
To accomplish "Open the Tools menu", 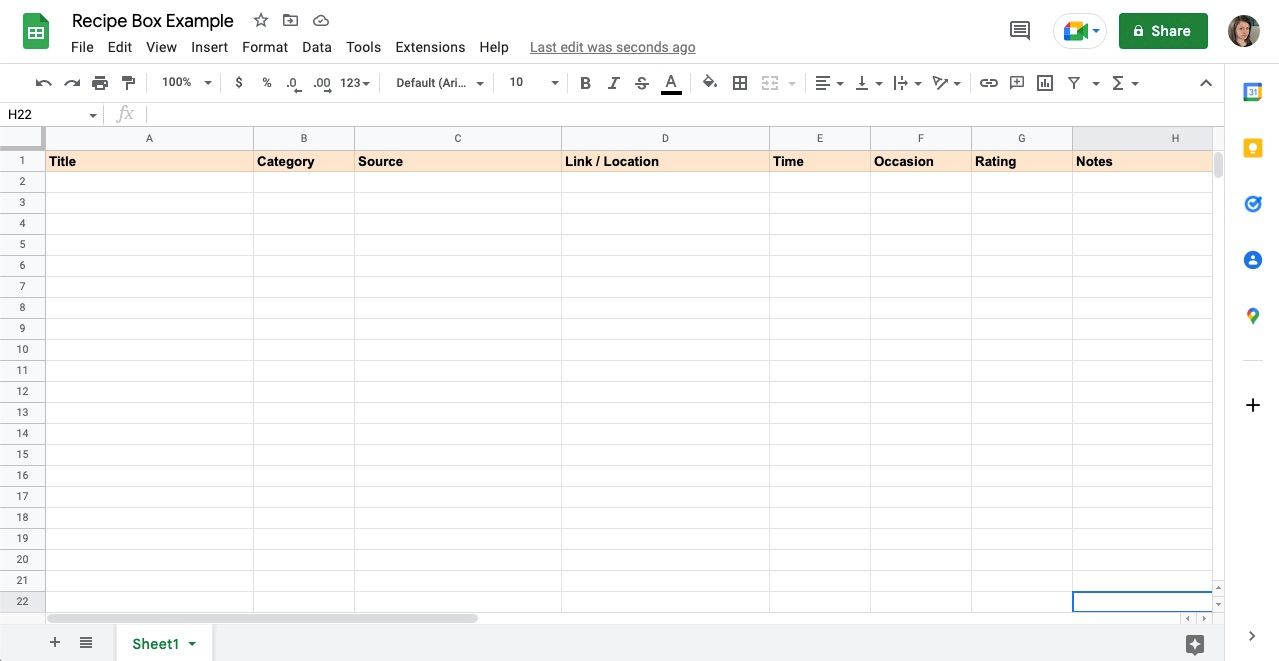I will (x=363, y=47).
